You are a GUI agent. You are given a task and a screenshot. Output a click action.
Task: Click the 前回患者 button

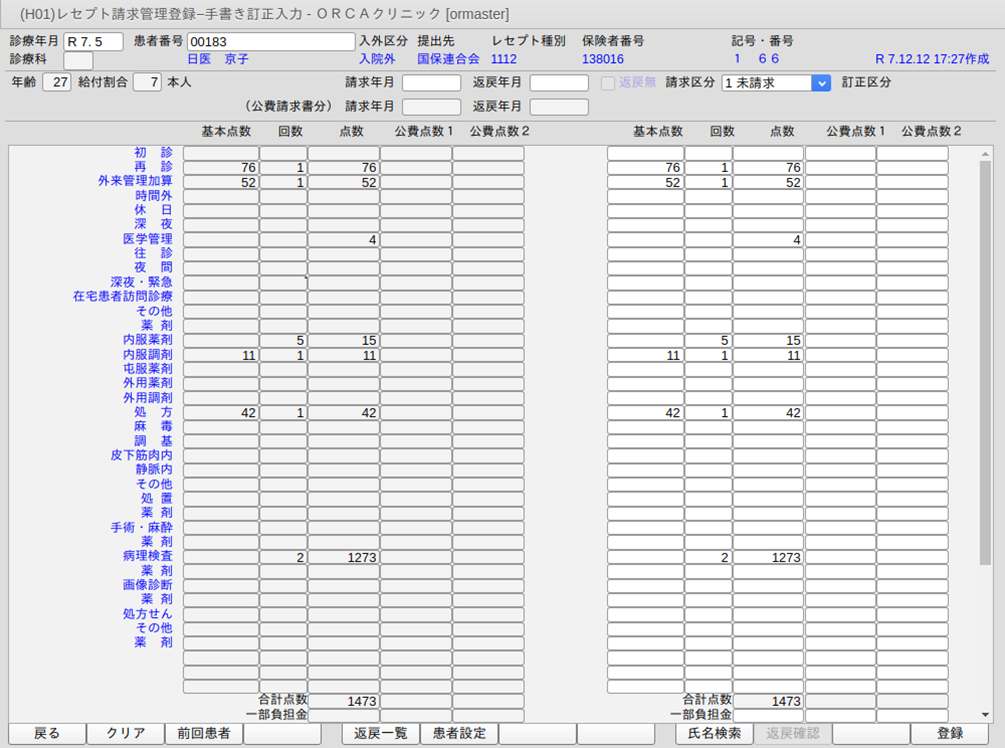coord(204,734)
